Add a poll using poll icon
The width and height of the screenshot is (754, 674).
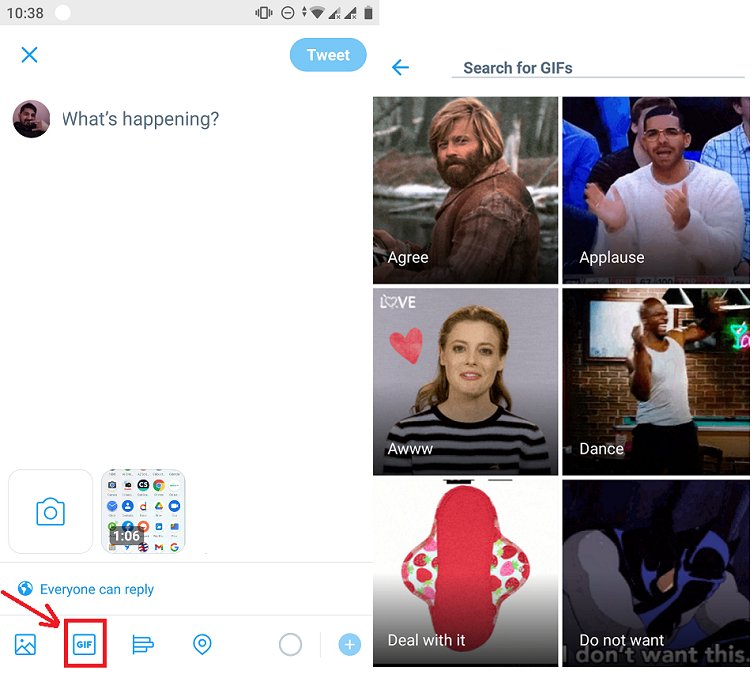(143, 645)
